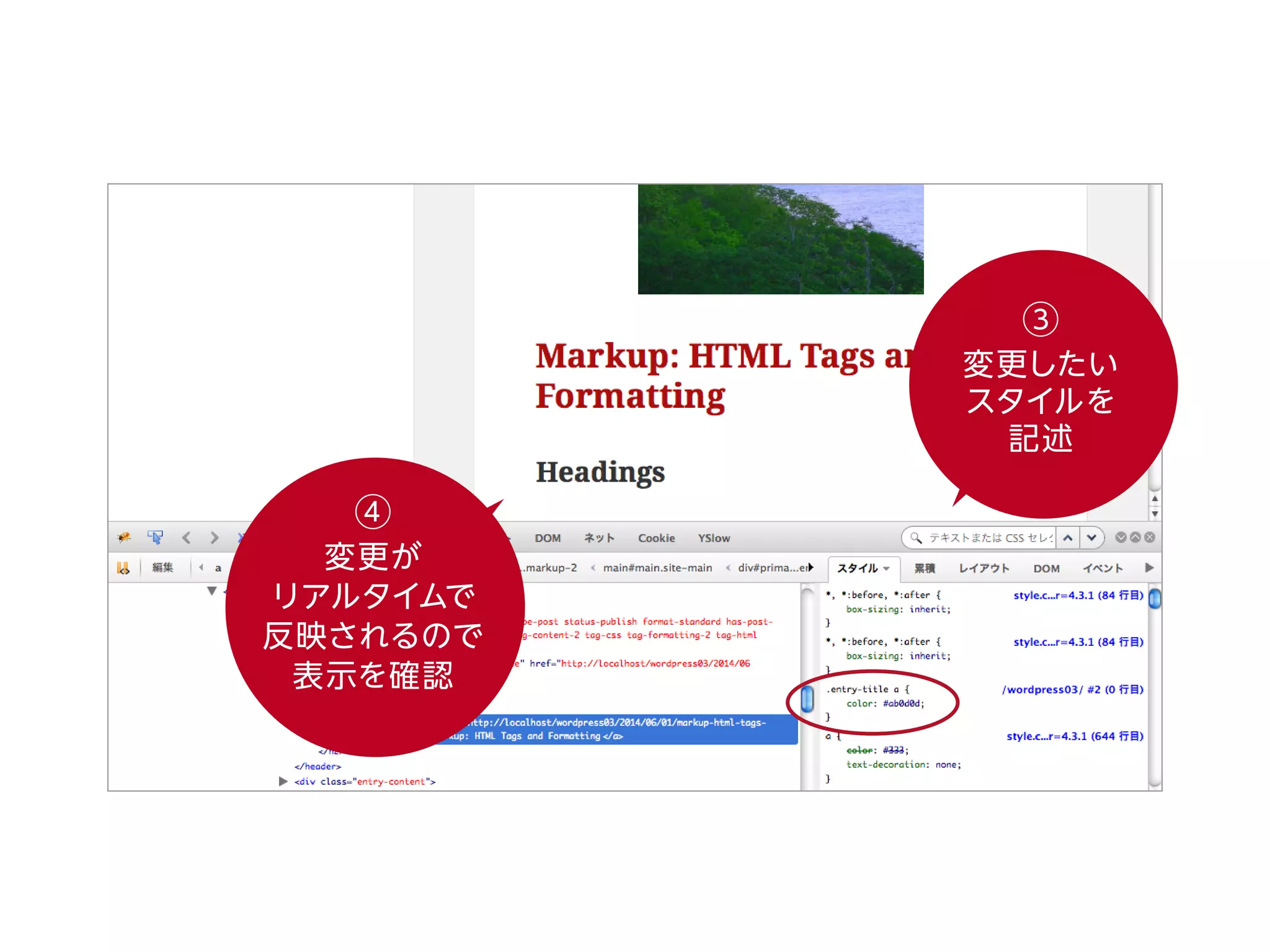The width and height of the screenshot is (1270, 952).
Task: Click the main#main.site-main breadcrumb
Action: tap(657, 568)
